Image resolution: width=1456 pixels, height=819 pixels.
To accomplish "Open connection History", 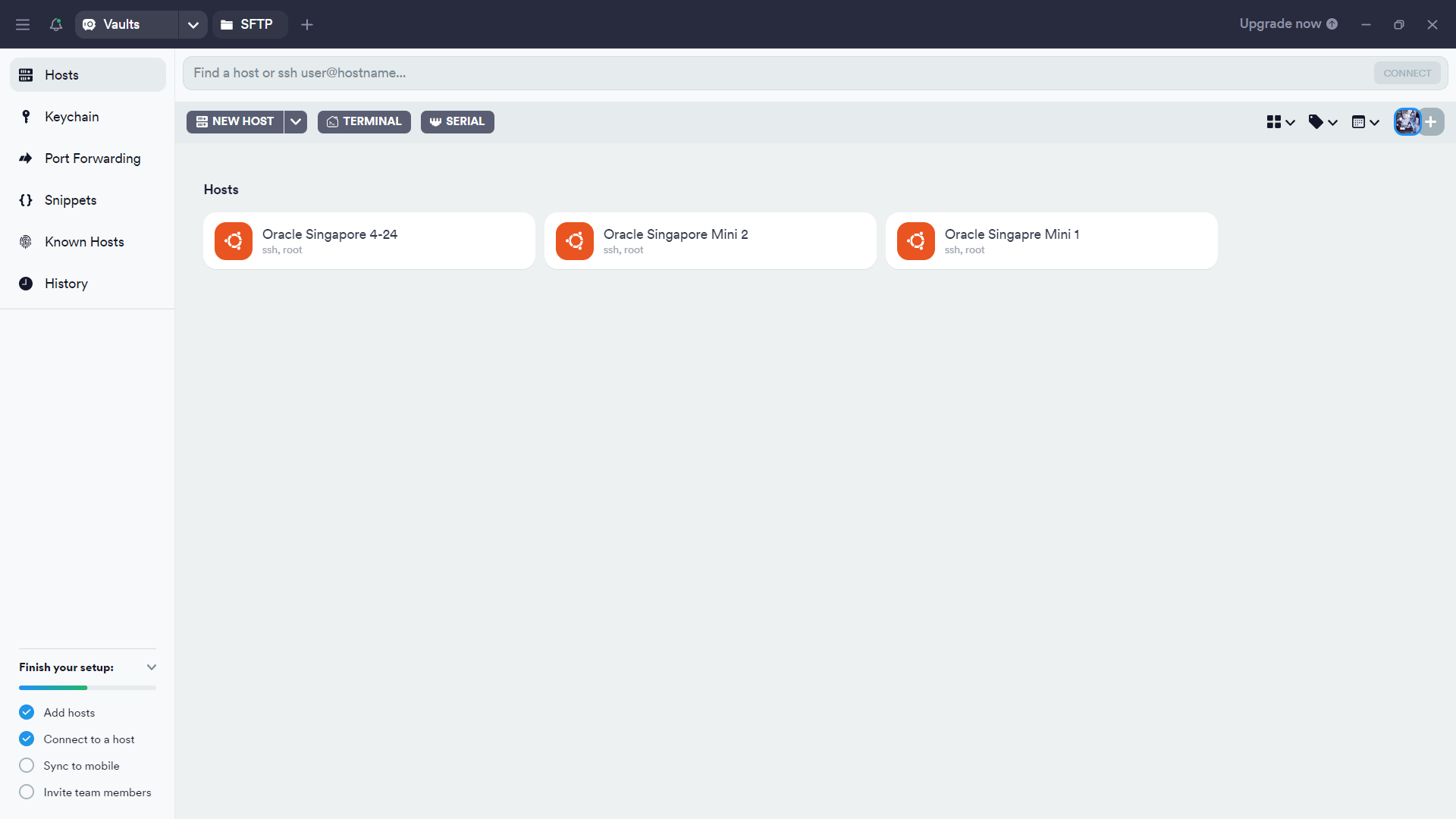I will pyautogui.click(x=66, y=283).
